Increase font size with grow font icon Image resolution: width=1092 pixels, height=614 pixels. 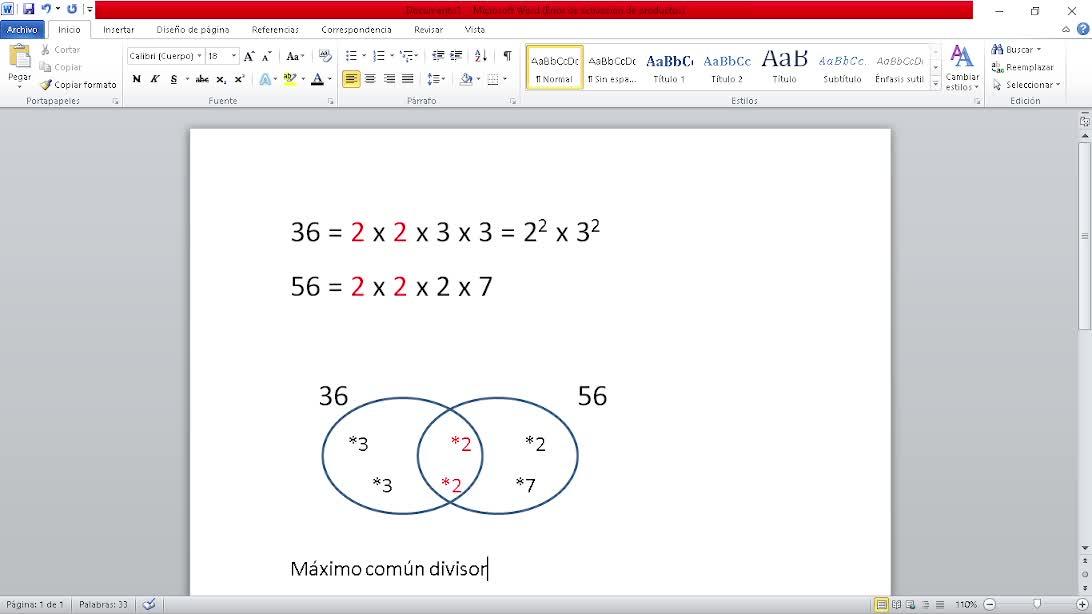click(x=249, y=56)
